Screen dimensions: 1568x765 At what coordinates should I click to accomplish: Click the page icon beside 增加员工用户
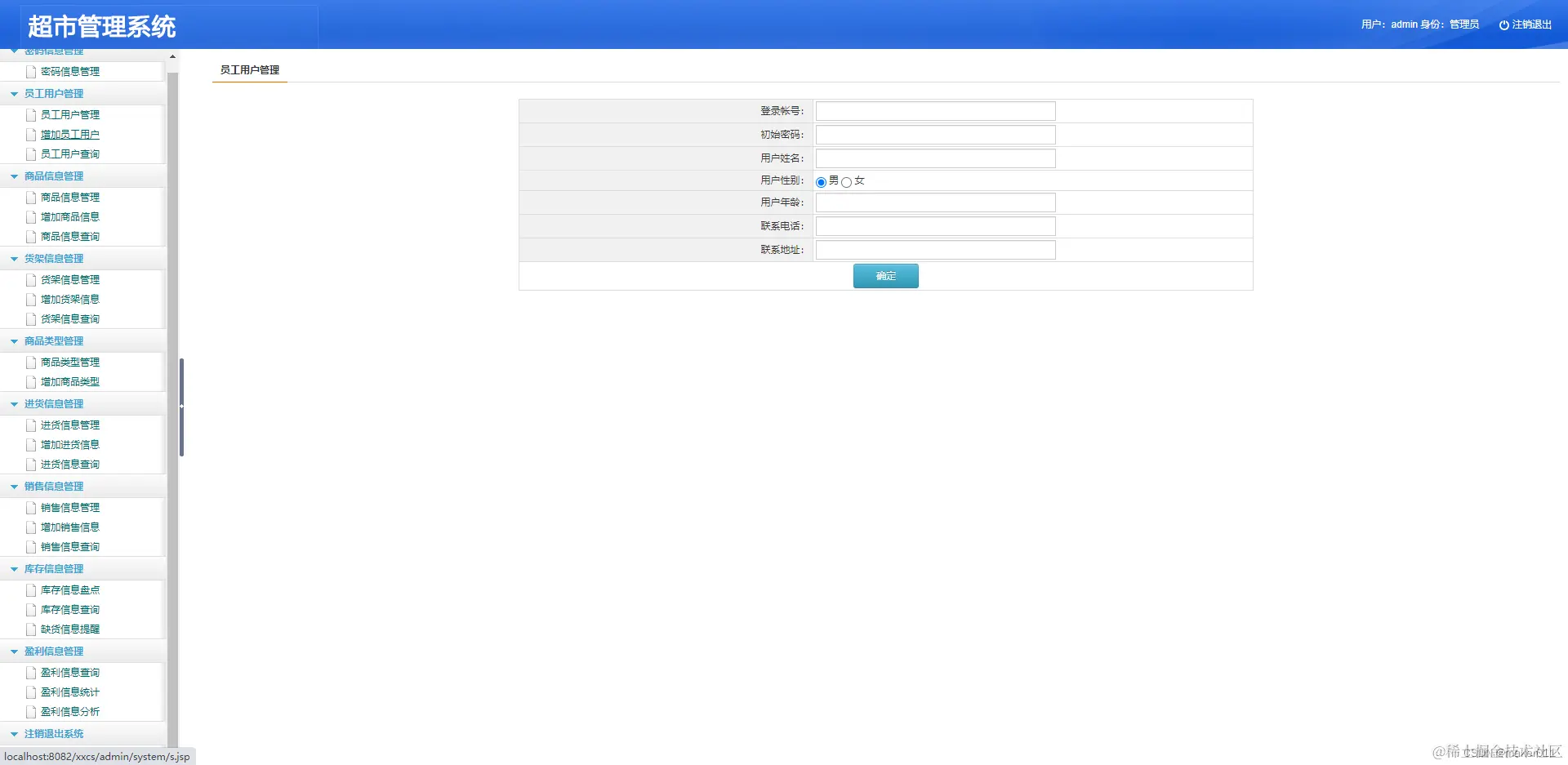pos(31,135)
